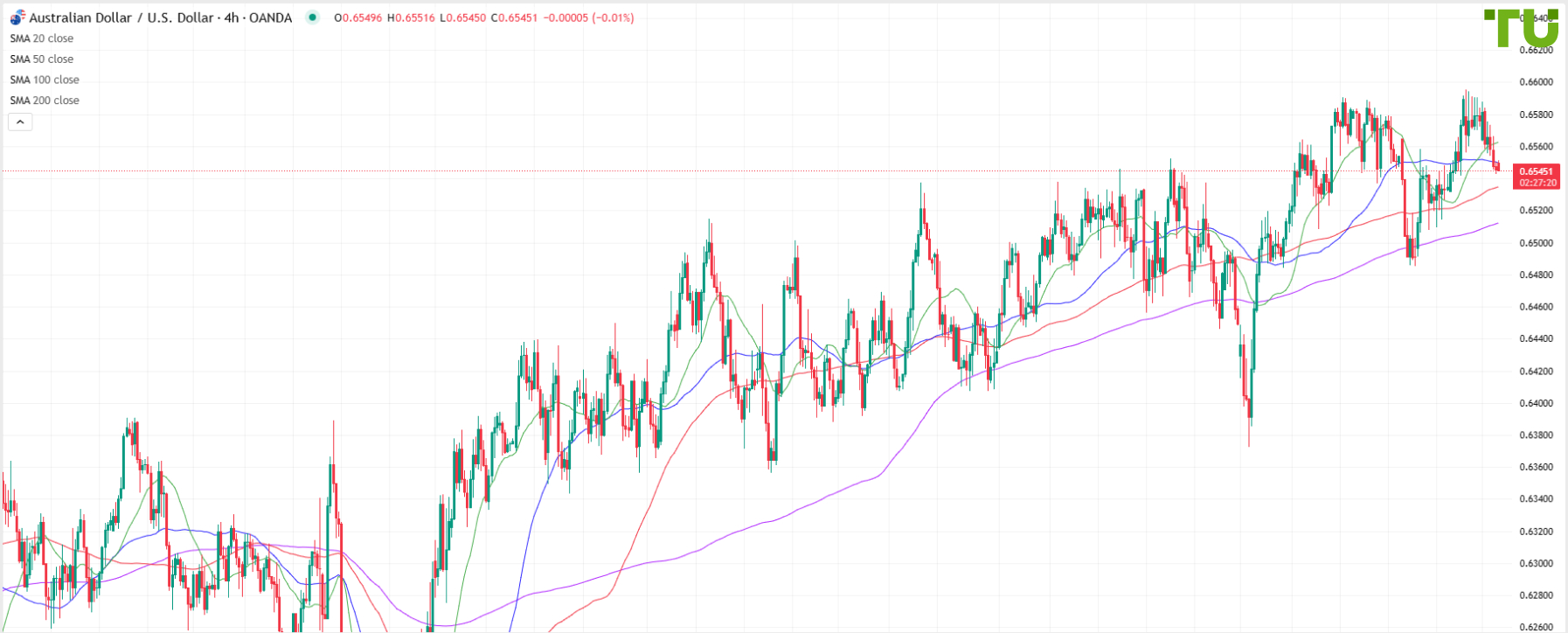This screenshot has width=1568, height=633.
Task: Click the green market status dot
Action: pos(312,17)
